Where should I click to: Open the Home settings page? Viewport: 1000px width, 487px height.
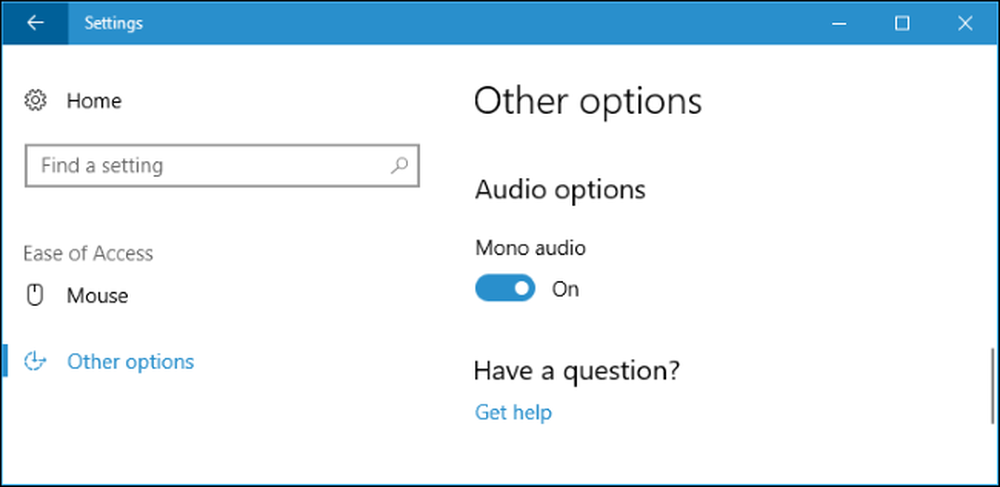tap(94, 101)
